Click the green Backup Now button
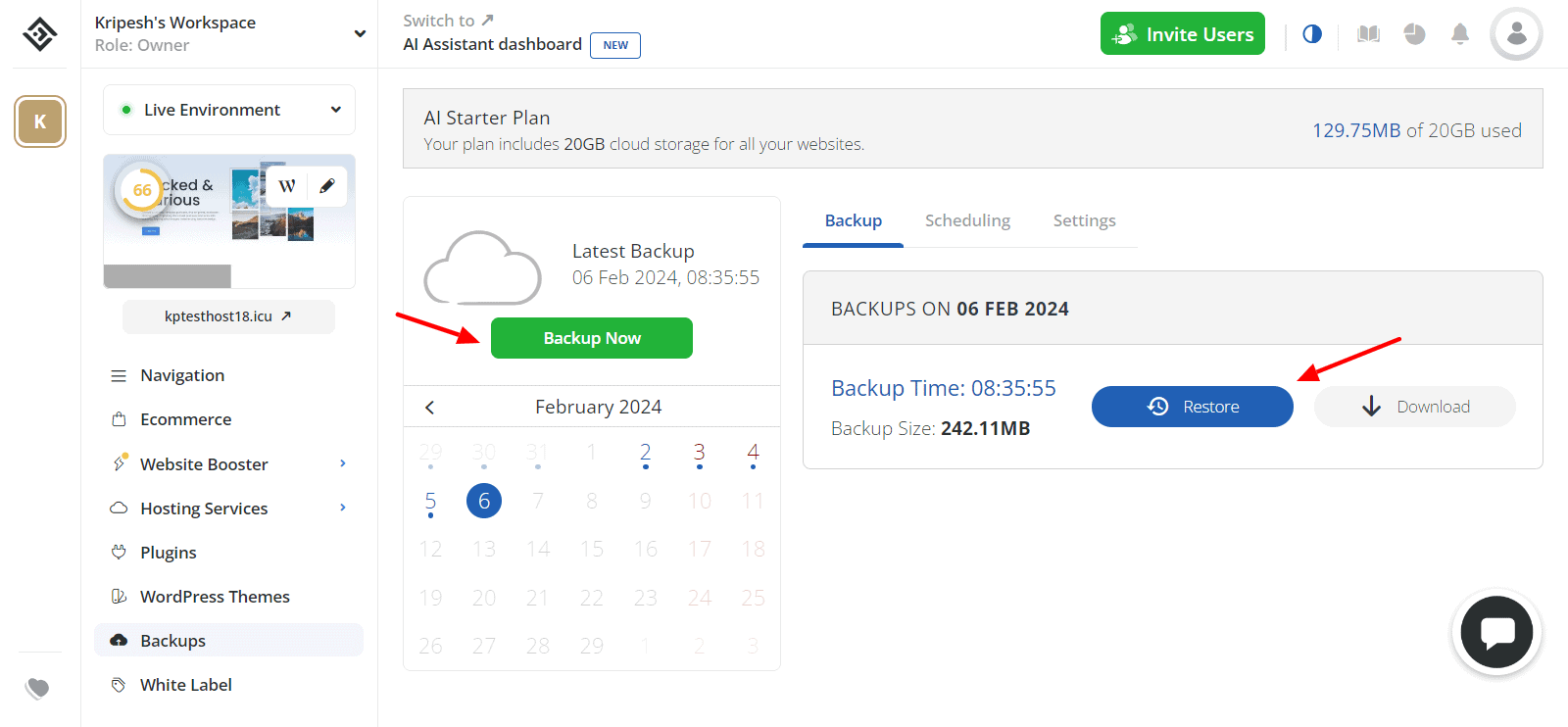1568x727 pixels. [592, 338]
